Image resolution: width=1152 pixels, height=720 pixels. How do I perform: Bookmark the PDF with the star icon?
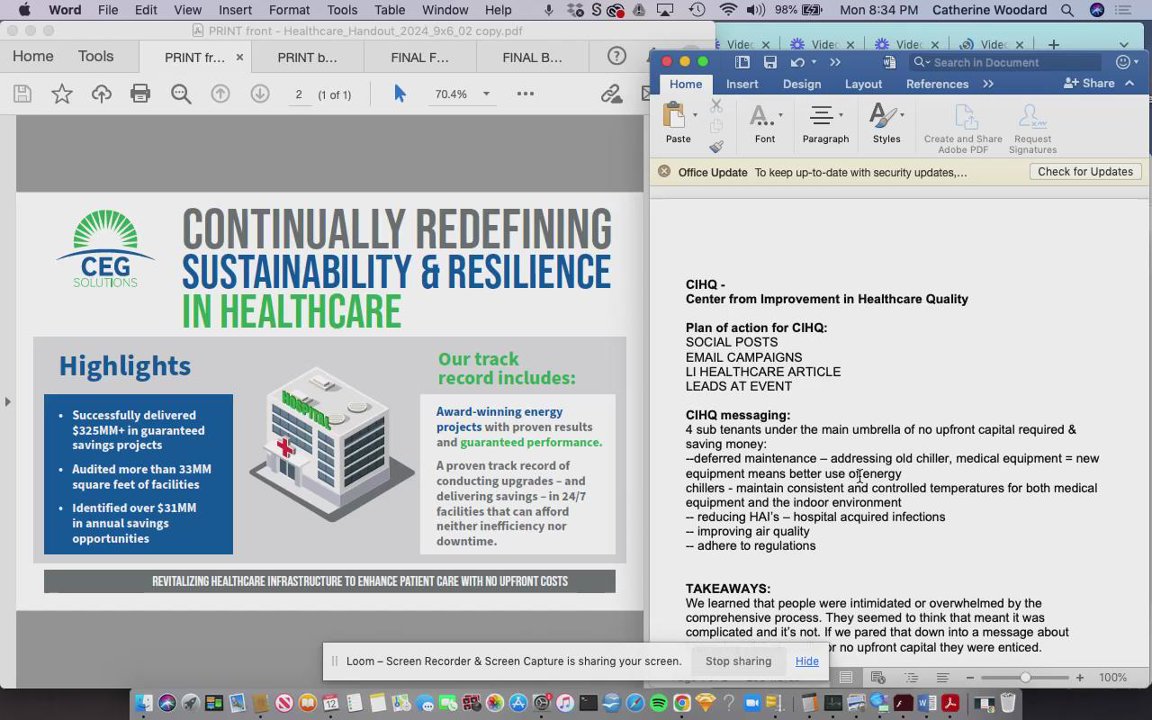[62, 94]
